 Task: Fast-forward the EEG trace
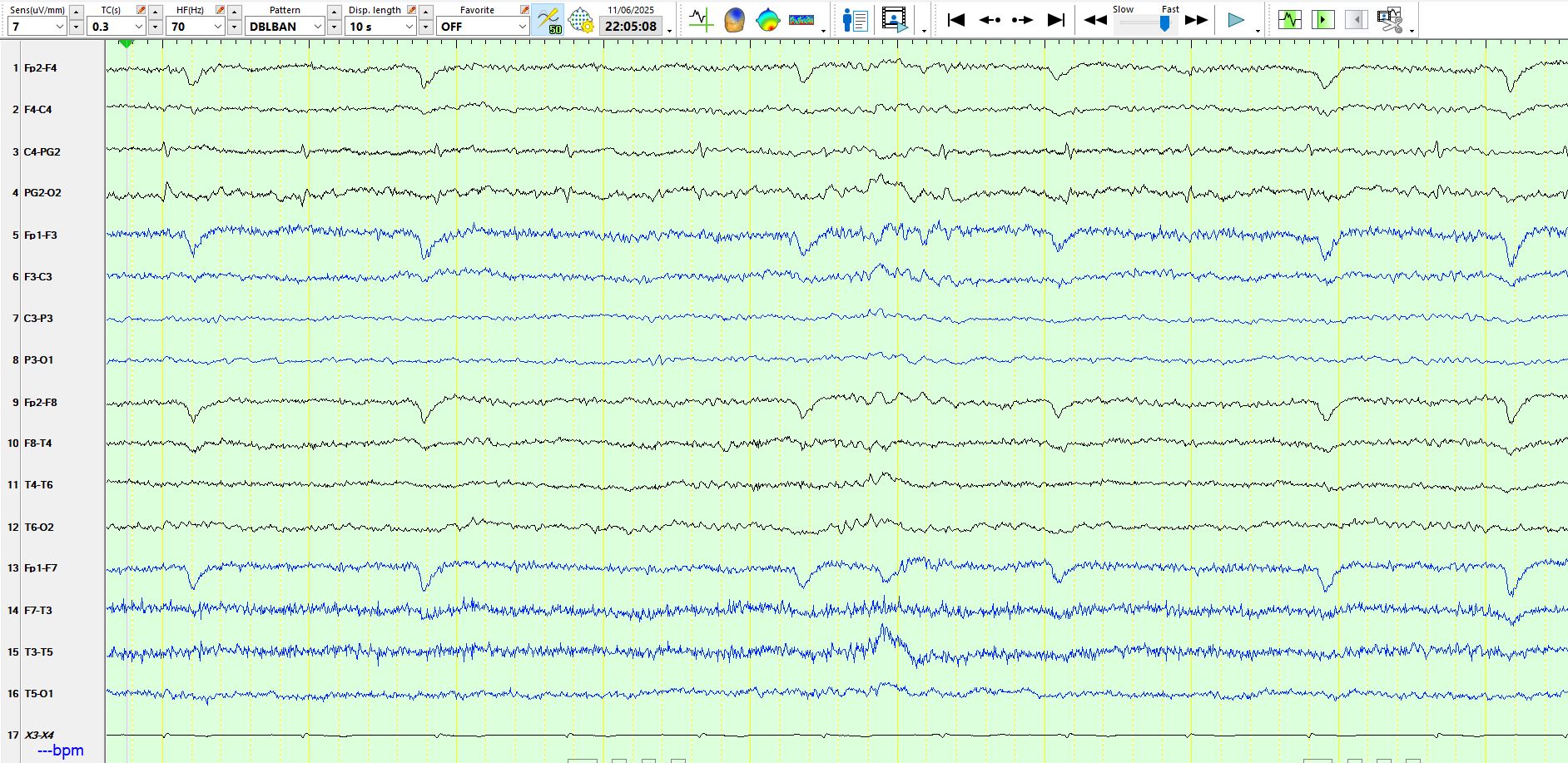coord(1197,20)
